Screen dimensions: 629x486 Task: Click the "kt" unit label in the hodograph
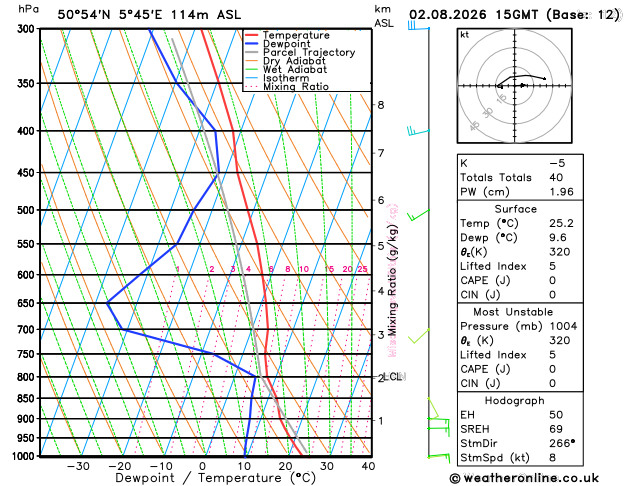pos(465,35)
